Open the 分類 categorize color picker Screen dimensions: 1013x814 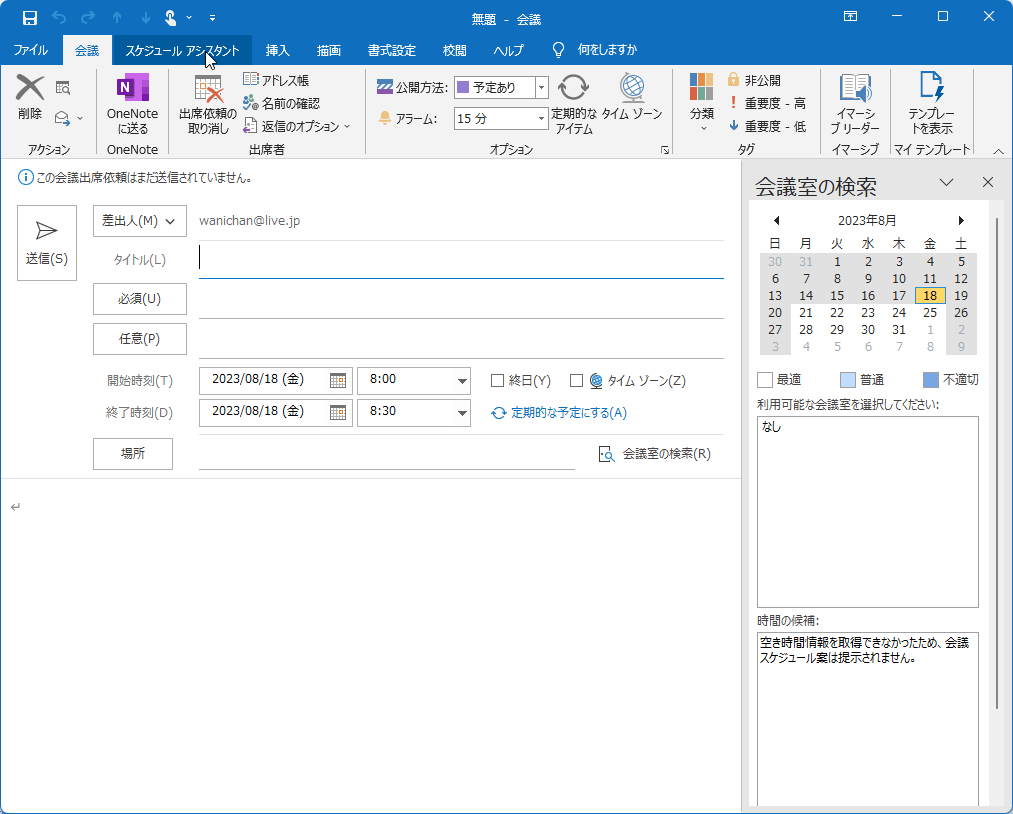click(701, 105)
